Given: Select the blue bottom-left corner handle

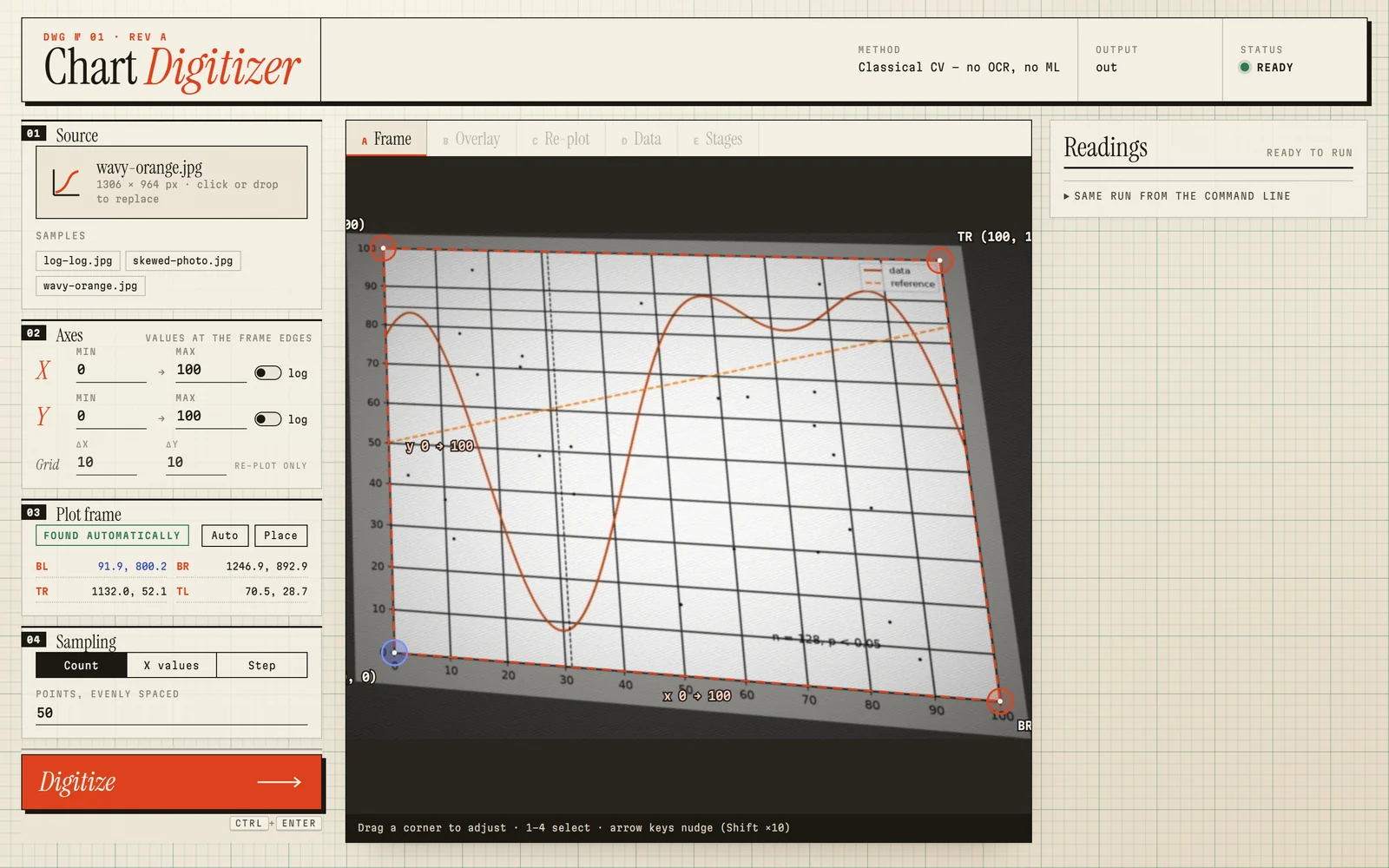Looking at the screenshot, I should [394, 652].
